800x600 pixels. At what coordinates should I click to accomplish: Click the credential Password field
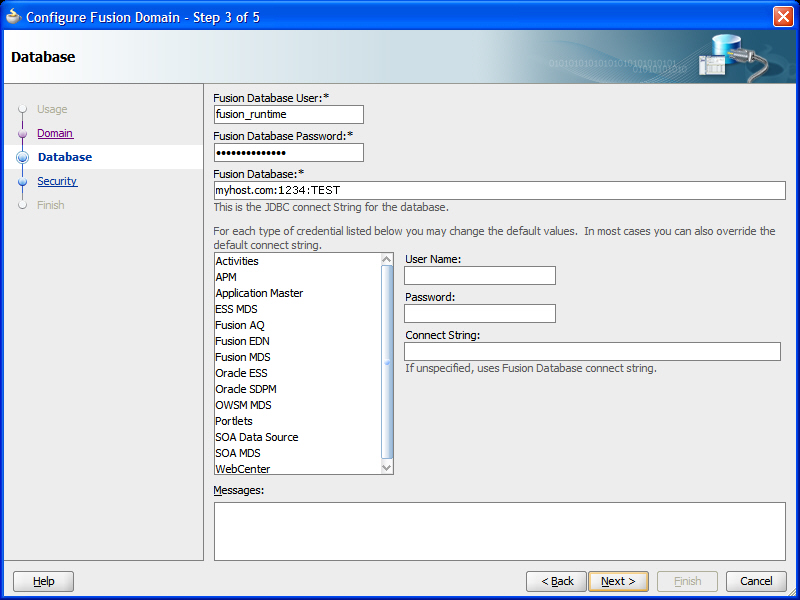(480, 313)
